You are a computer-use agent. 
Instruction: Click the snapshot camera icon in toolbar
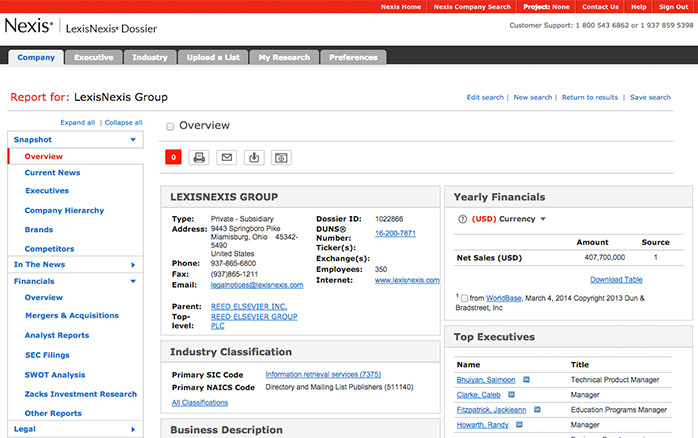pos(281,158)
